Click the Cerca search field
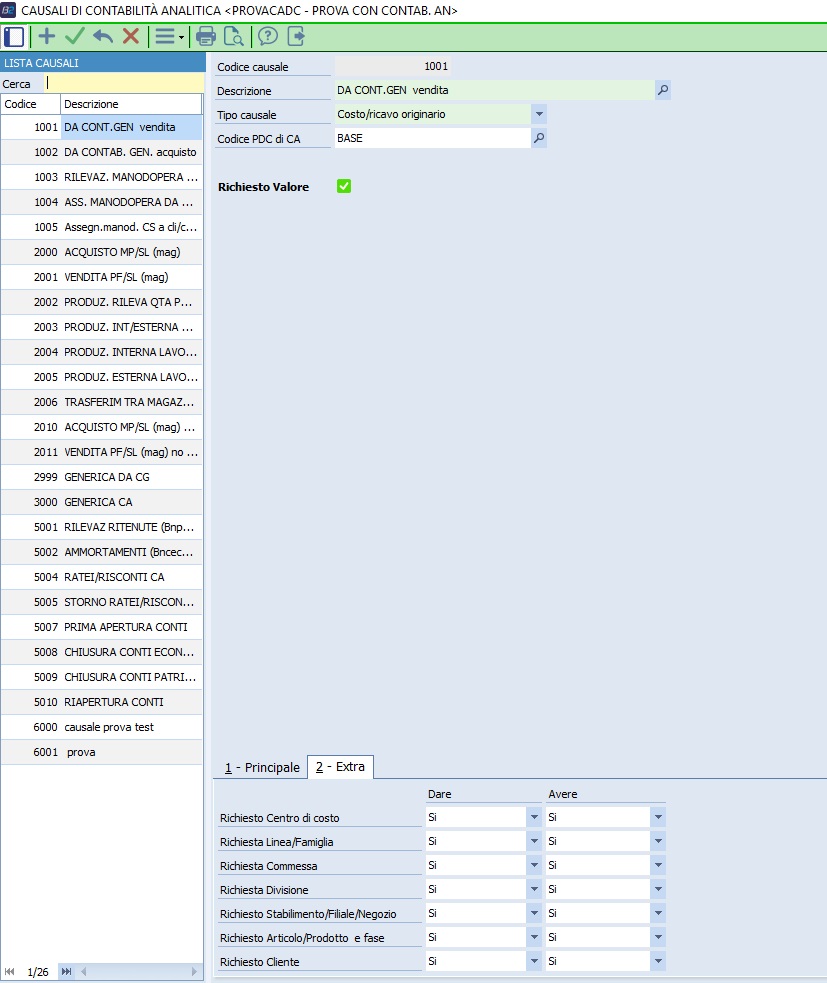 click(x=123, y=84)
